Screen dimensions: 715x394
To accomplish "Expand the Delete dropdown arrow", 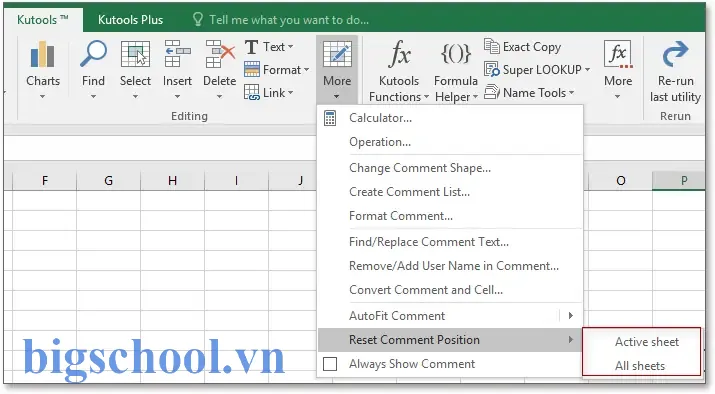I will [219, 97].
